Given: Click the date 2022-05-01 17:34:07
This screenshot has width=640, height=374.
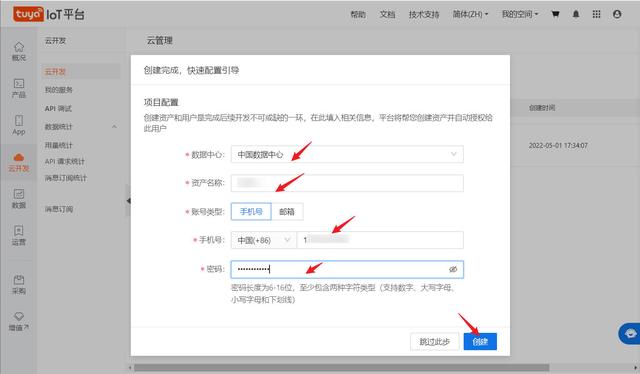Looking at the screenshot, I should click(558, 145).
